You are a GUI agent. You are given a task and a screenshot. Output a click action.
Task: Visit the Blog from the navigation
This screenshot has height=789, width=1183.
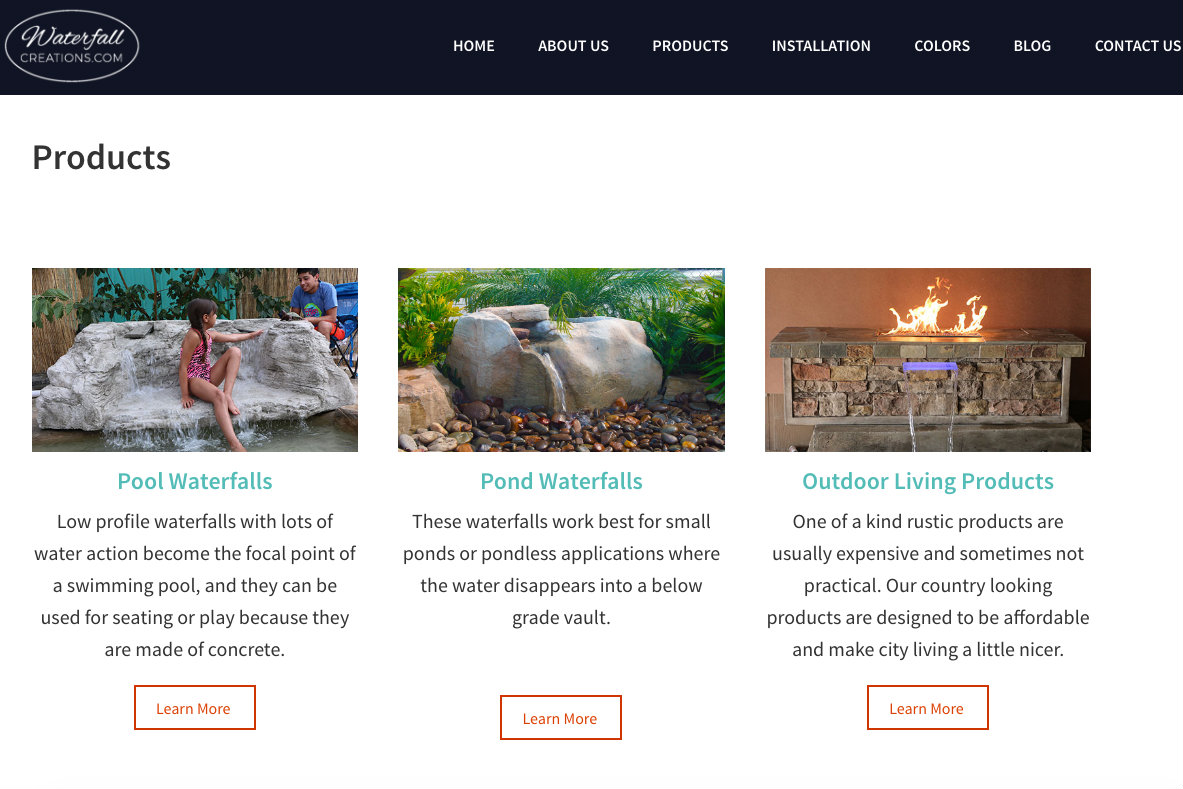point(1032,46)
